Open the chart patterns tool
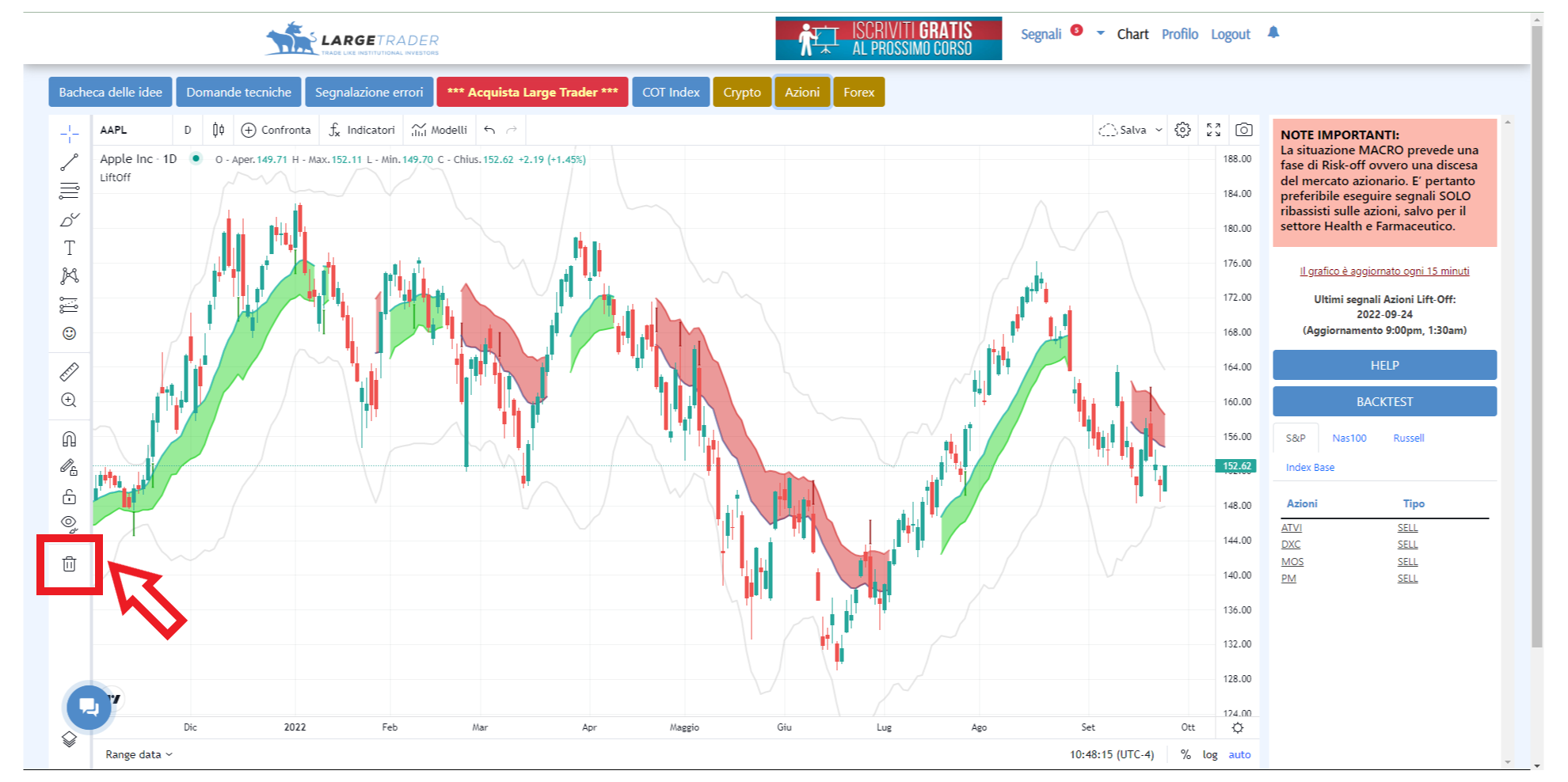 (x=69, y=276)
